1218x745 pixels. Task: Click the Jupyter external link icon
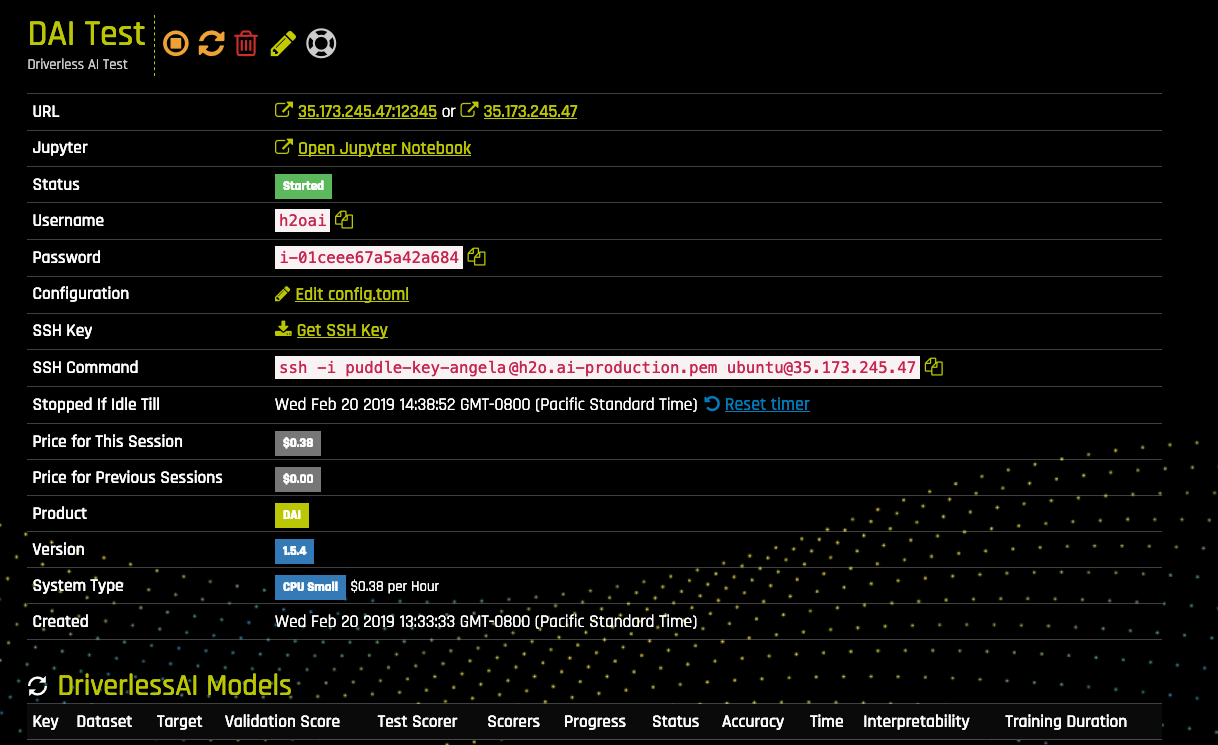click(284, 148)
